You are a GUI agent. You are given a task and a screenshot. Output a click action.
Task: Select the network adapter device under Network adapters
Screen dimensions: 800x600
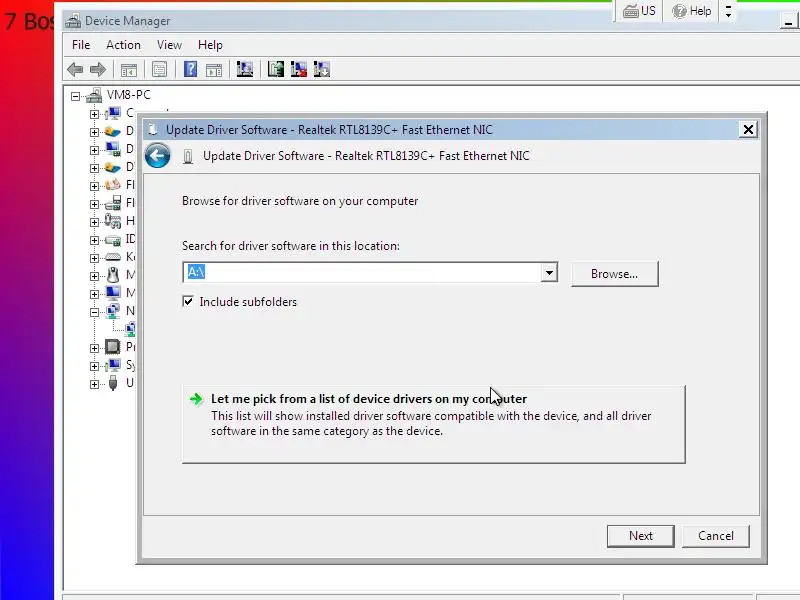point(131,329)
